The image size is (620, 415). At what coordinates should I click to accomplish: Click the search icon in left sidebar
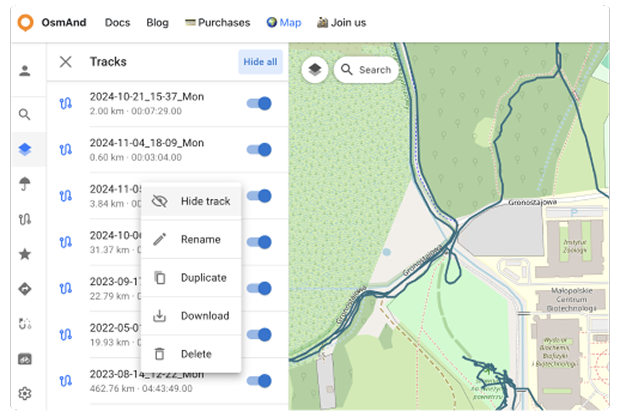click(x=24, y=115)
